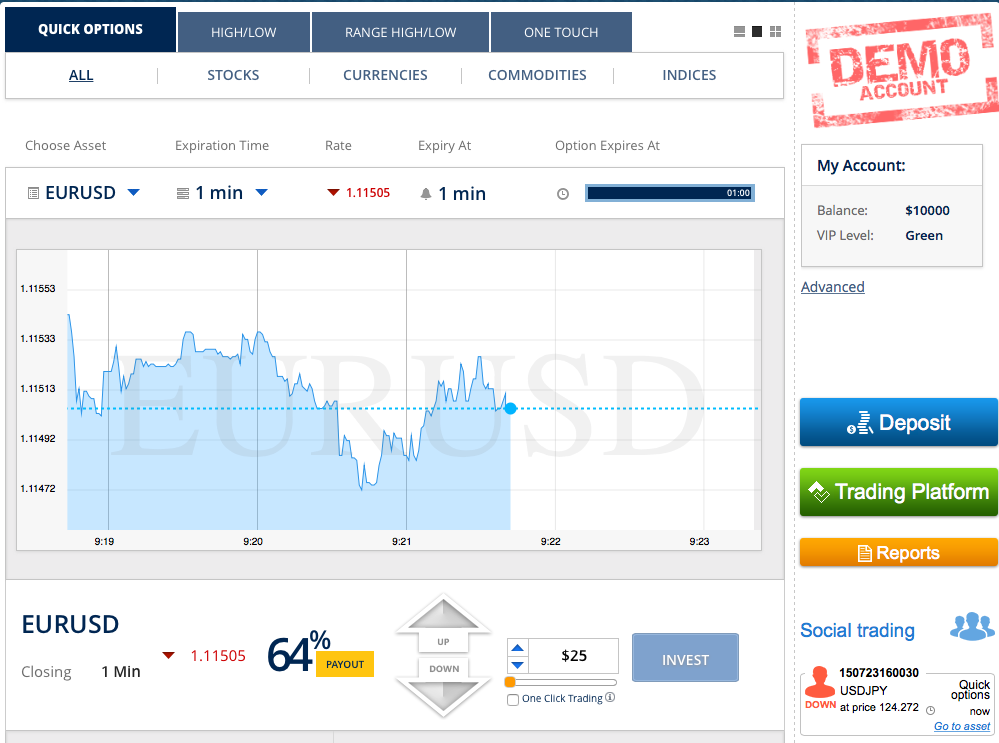Filter assets by Stocks
The width and height of the screenshot is (999, 743).
(233, 75)
